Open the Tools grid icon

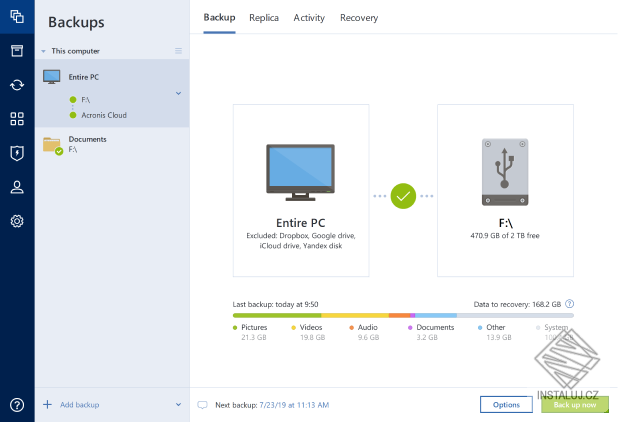pos(17,119)
